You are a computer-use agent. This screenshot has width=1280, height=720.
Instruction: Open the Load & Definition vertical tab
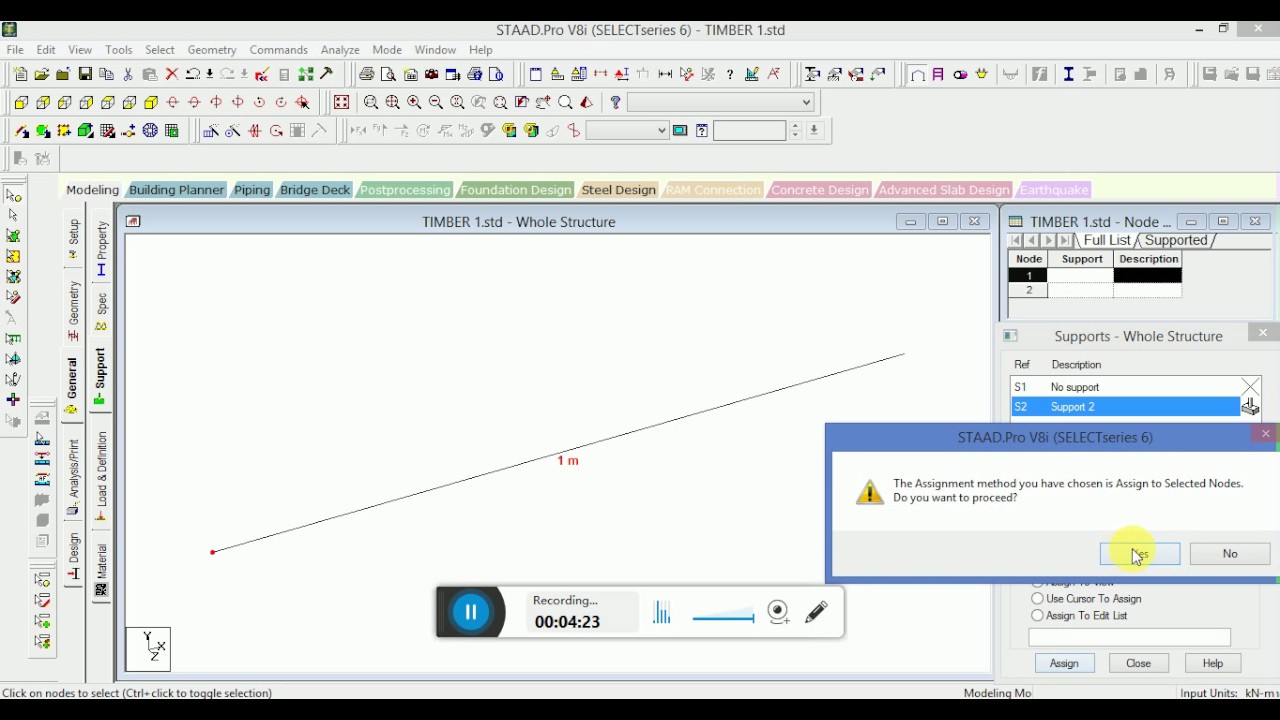click(x=101, y=477)
